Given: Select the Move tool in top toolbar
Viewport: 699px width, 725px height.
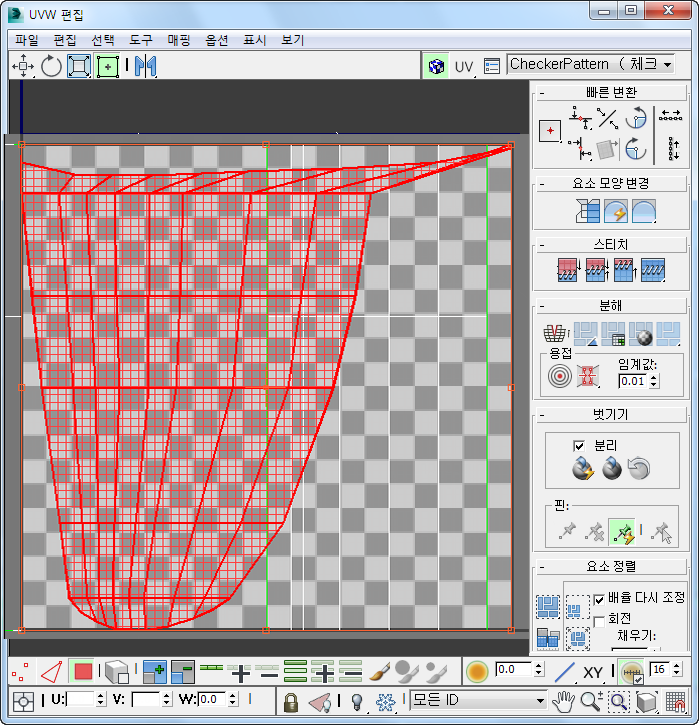Looking at the screenshot, I should tap(23, 66).
